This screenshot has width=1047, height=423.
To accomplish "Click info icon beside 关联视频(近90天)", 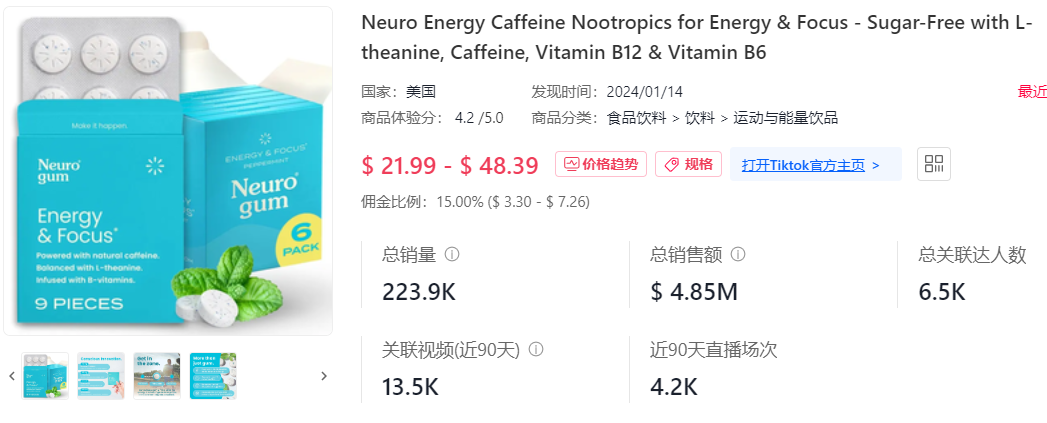I will tap(536, 349).
